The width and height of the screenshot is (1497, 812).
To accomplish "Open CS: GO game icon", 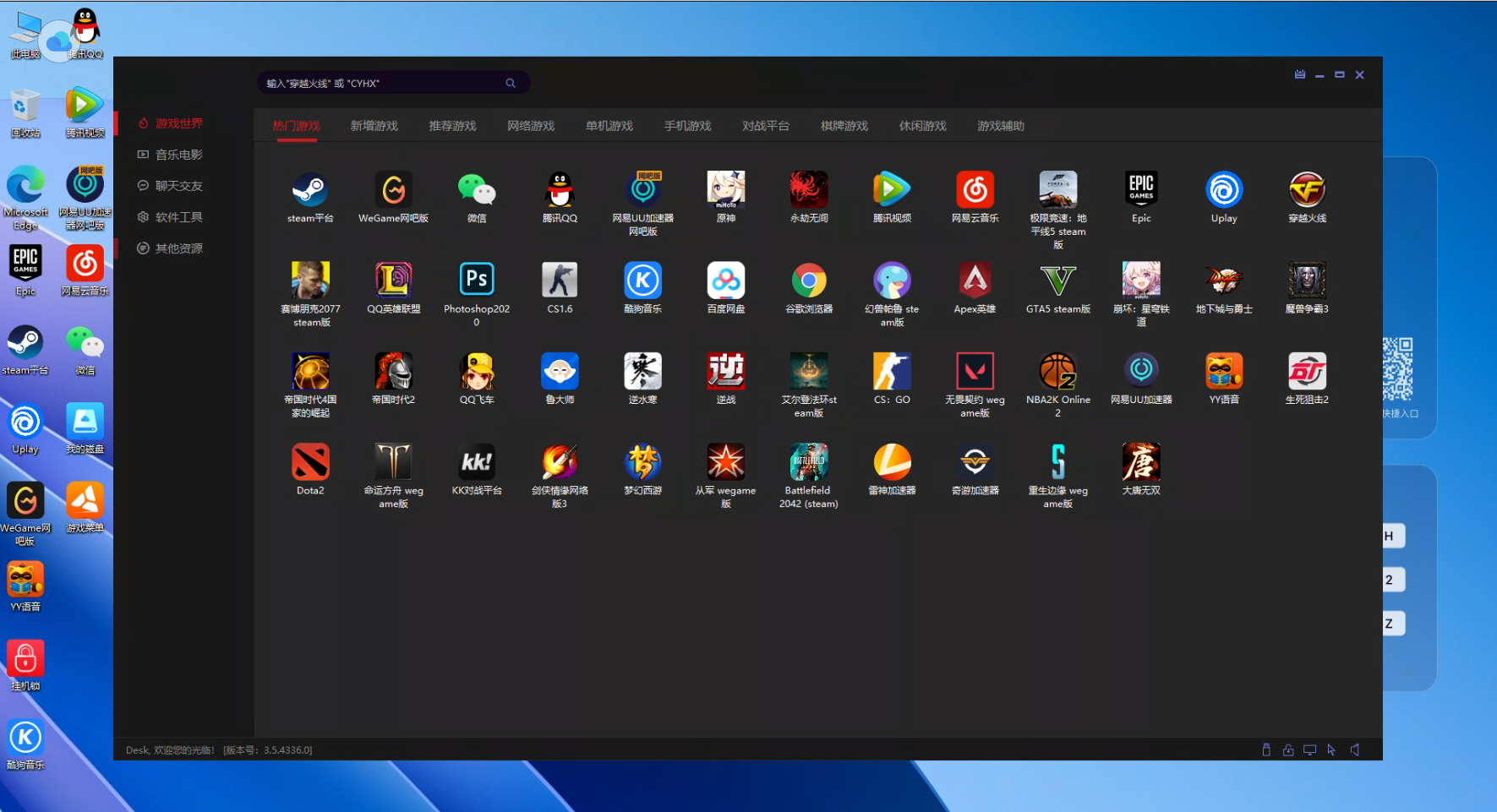I will [892, 371].
